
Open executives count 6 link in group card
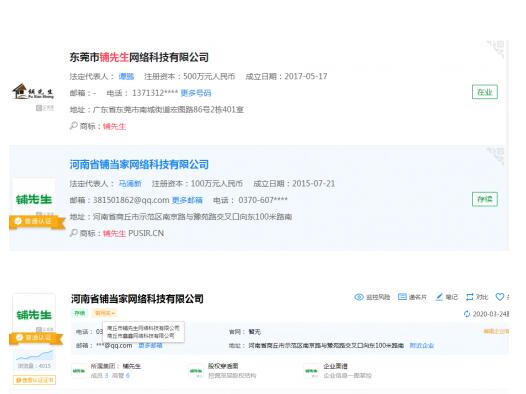pyautogui.click(x=127, y=376)
